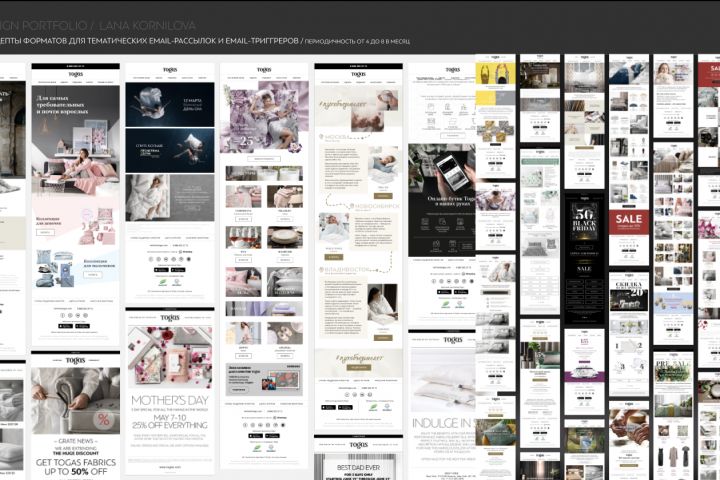Screen dimensions: 720x480
Task: Select the wine glasses product thumbnail
Action: (243, 237)
